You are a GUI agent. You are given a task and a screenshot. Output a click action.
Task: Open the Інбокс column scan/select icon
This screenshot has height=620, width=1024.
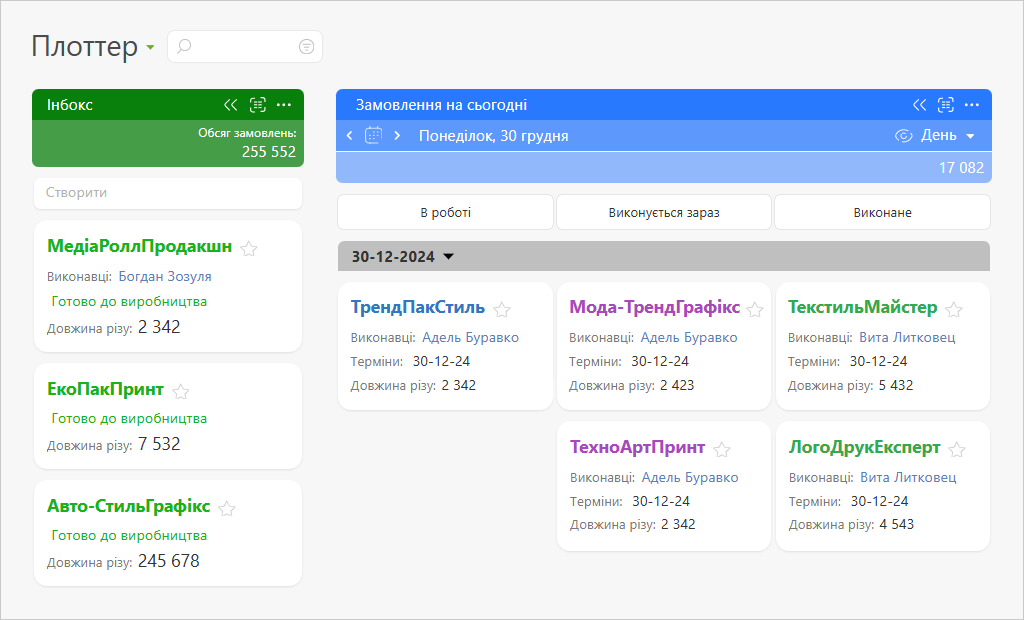click(x=258, y=105)
